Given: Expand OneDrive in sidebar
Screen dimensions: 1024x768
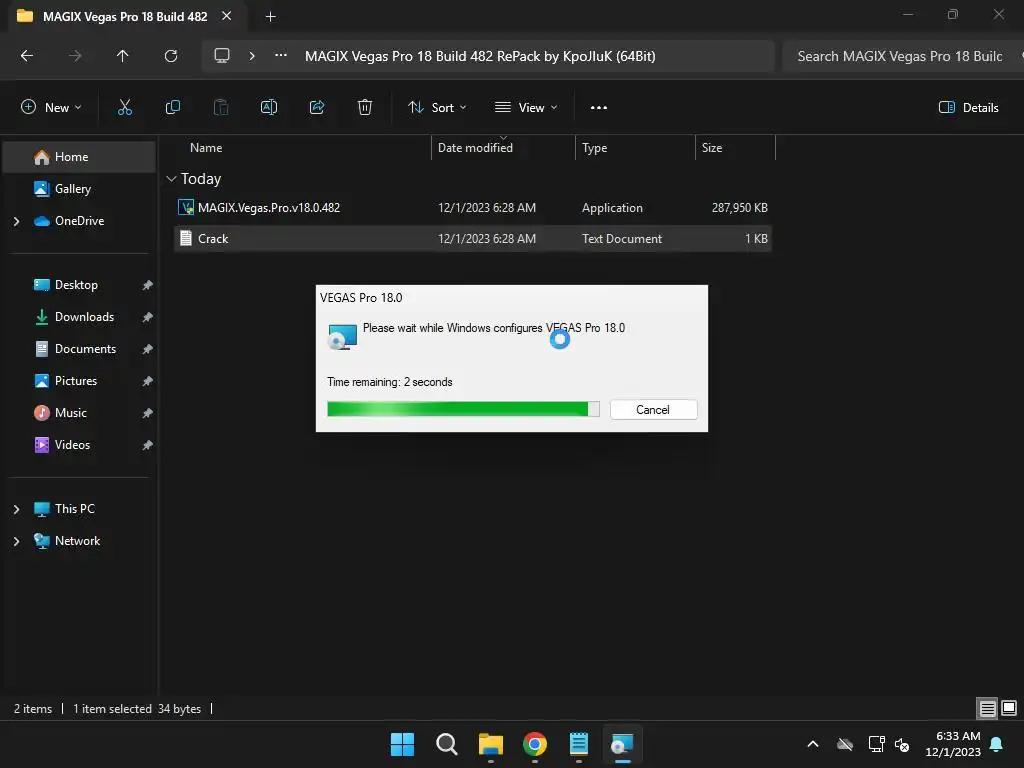Looking at the screenshot, I should [16, 221].
